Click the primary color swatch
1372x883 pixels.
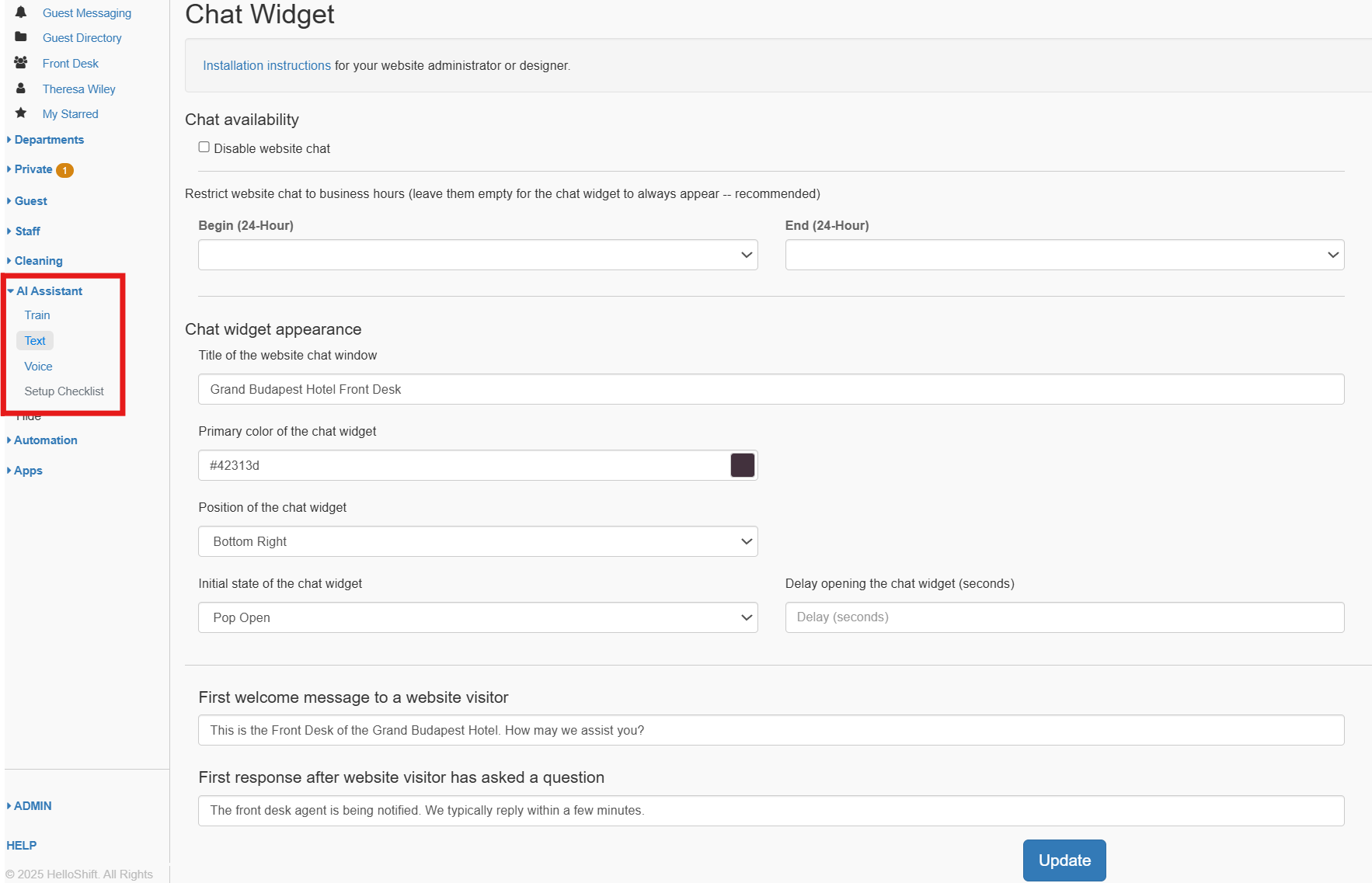[x=743, y=465]
